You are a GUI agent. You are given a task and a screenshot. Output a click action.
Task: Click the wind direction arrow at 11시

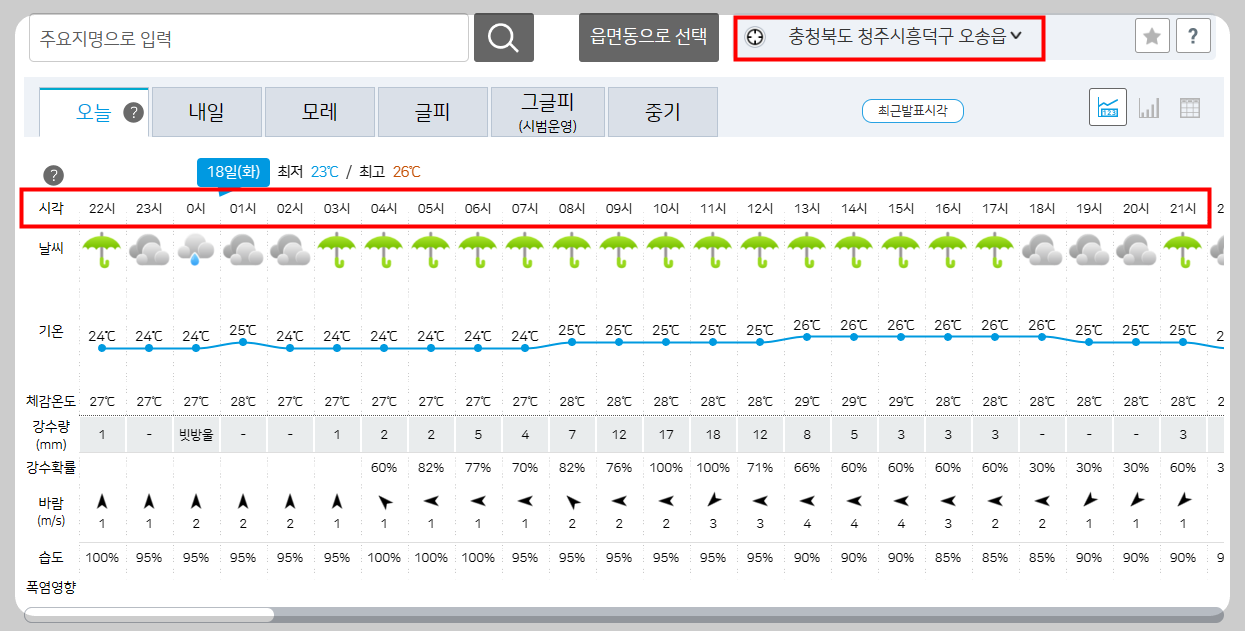(713, 500)
